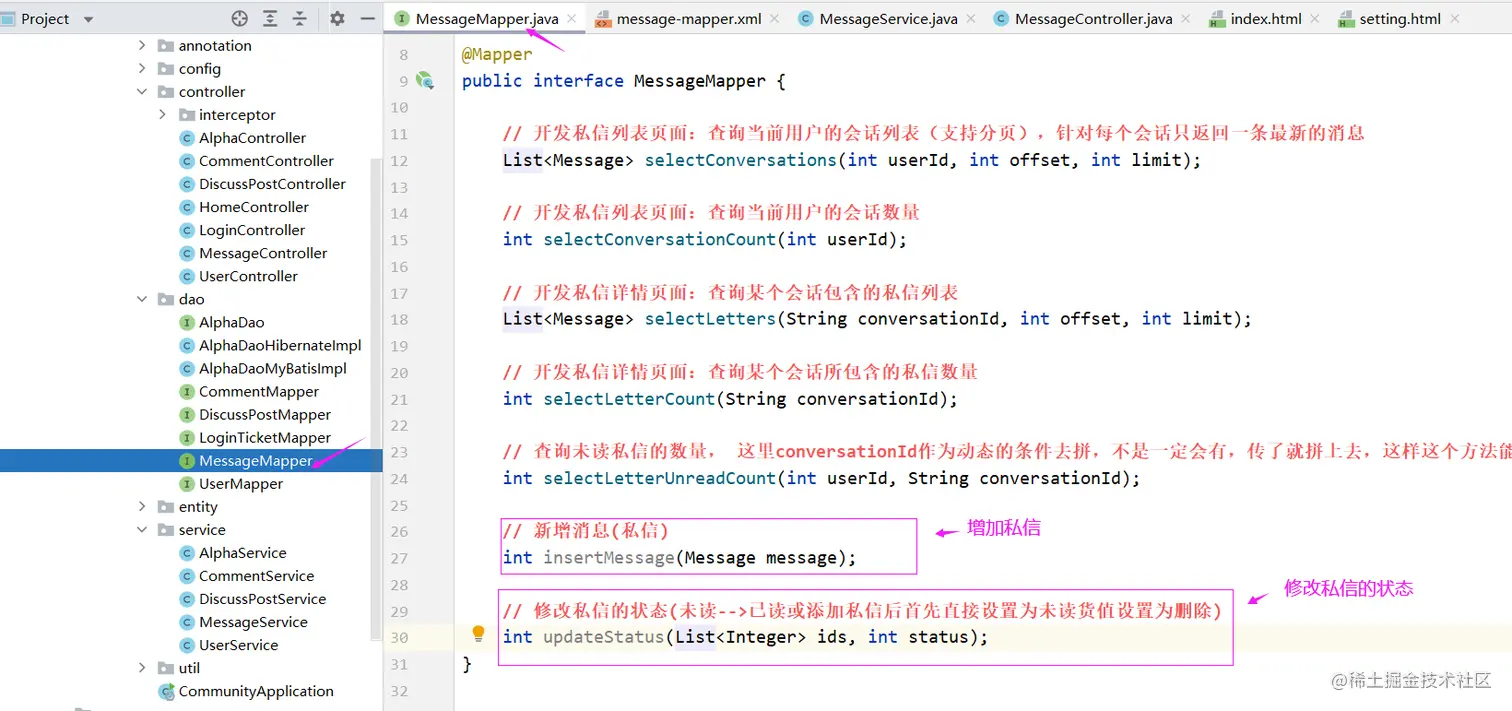Click line number 30 in gutter

pyautogui.click(x=399, y=638)
